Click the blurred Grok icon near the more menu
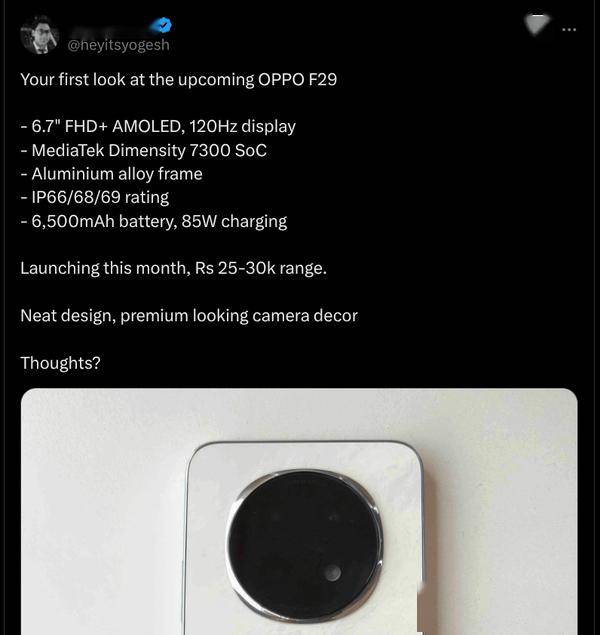Screen dimensions: 600x635 click(x=537, y=25)
